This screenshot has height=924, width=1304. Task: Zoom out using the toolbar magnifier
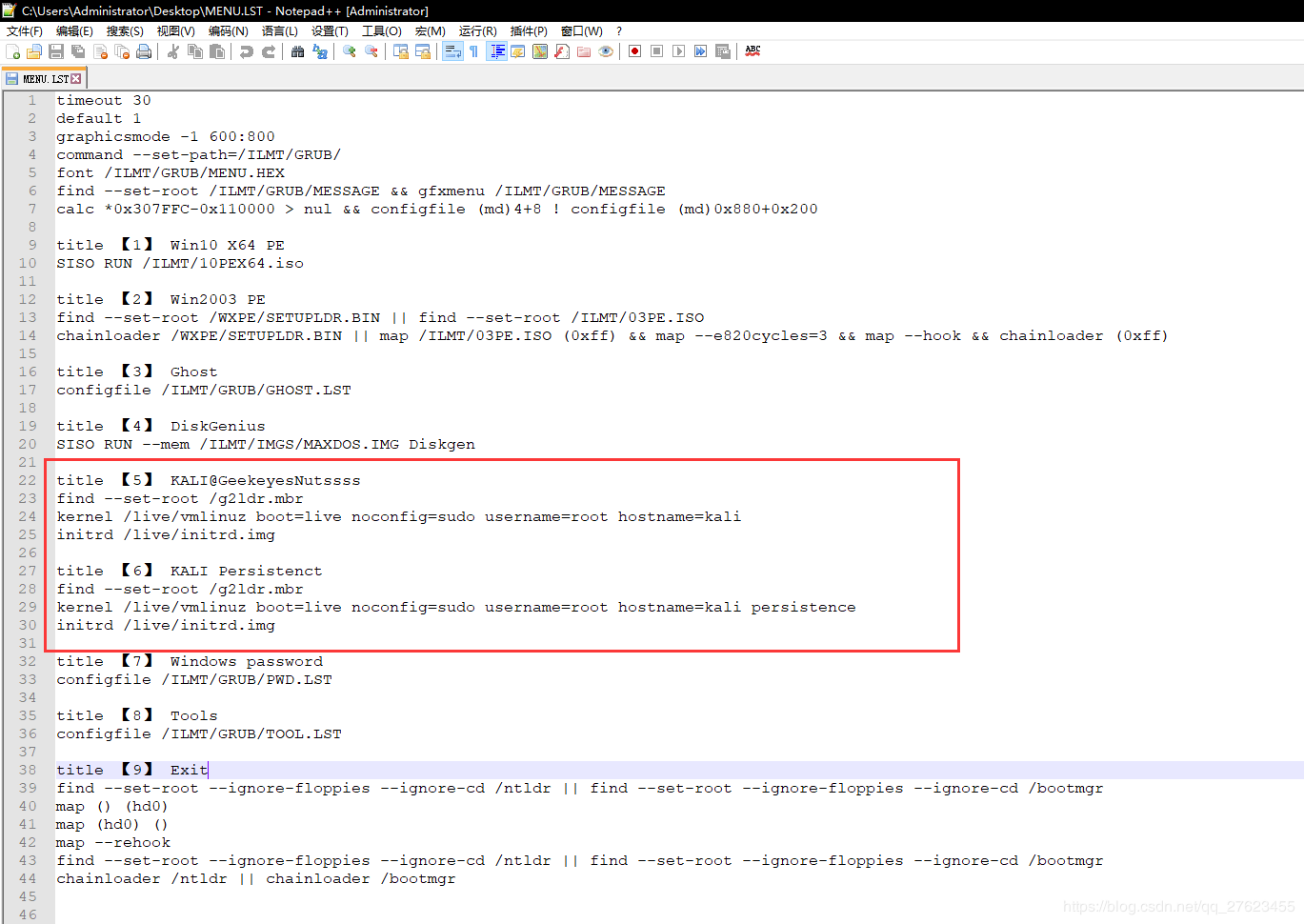click(371, 51)
